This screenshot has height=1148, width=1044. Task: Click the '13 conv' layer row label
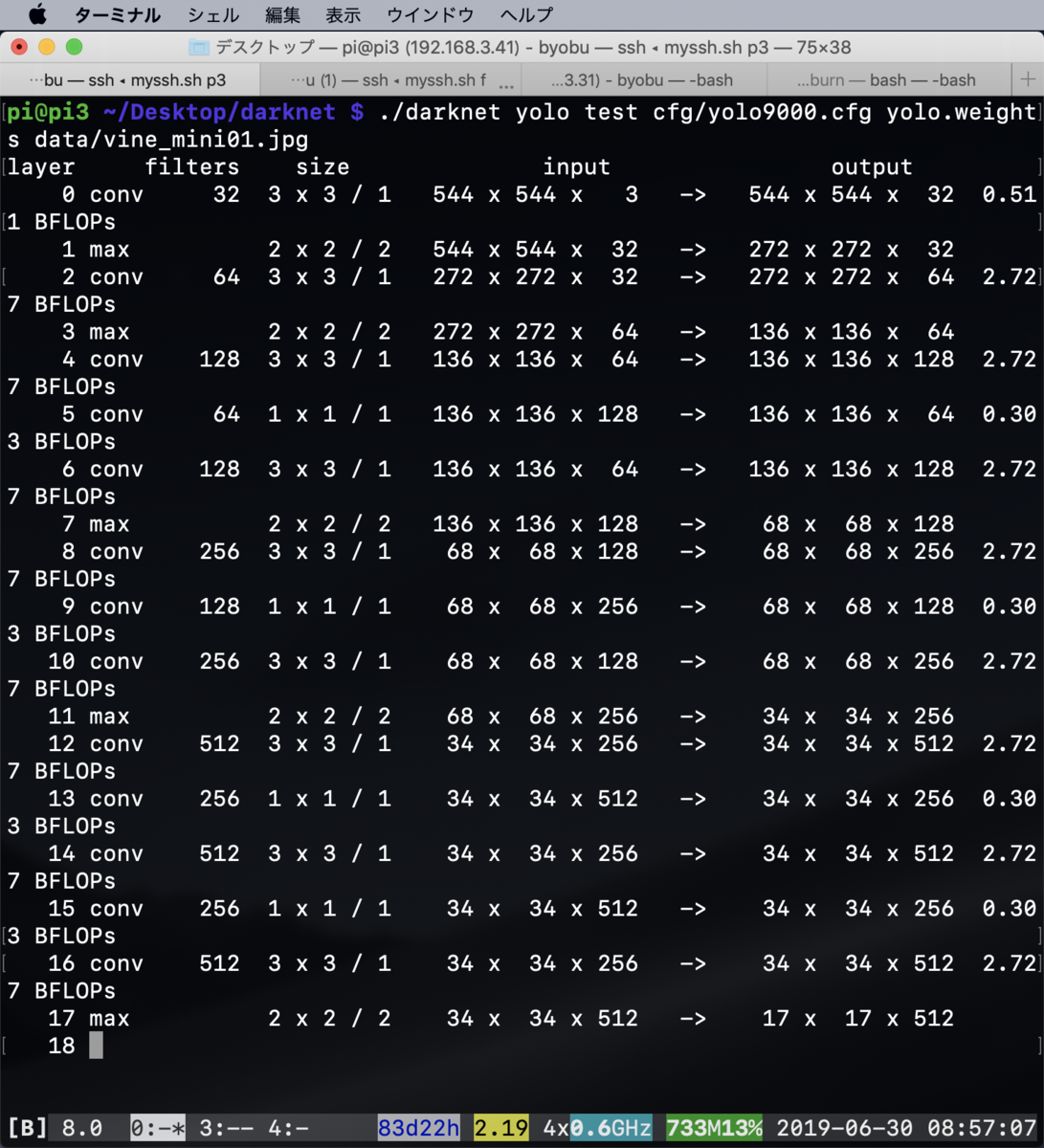pos(96,799)
